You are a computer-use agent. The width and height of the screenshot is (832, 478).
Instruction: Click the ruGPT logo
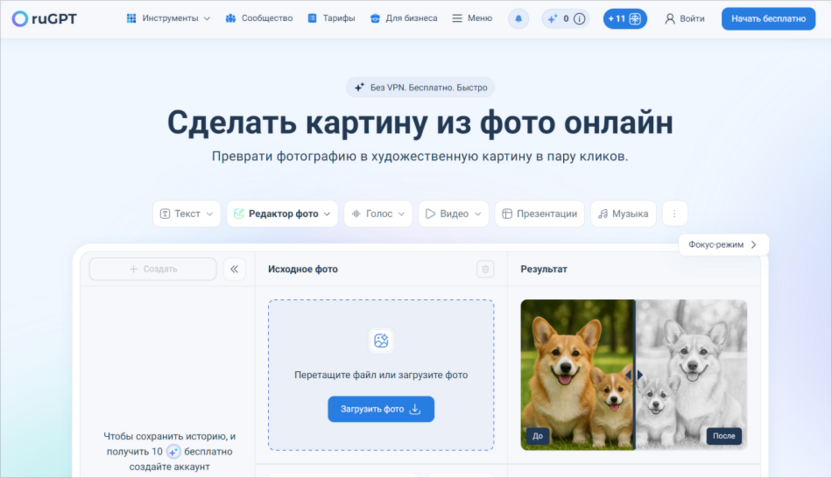point(44,19)
